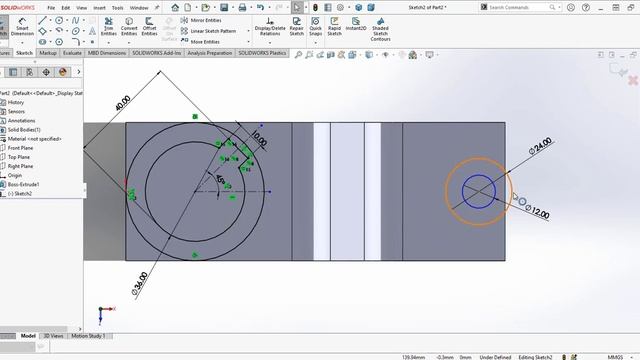This screenshot has height=360, width=640.
Task: Click the Trim Entities tool
Action: [109, 27]
